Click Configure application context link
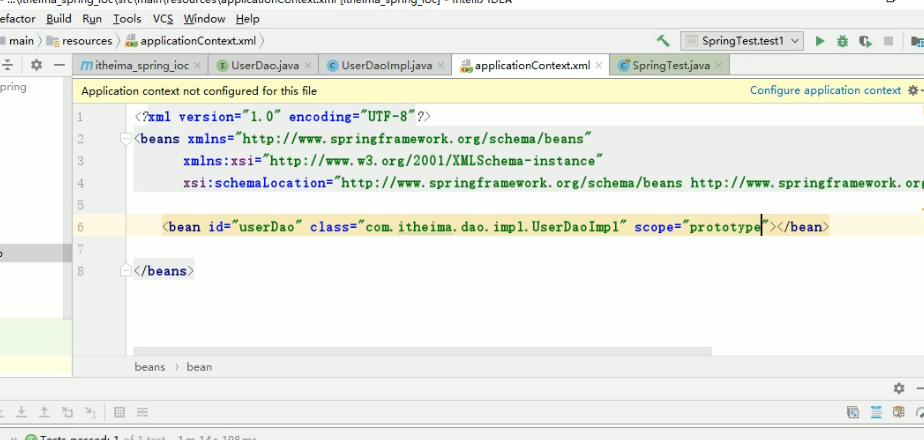Viewport: 924px width, 440px height. (x=826, y=90)
